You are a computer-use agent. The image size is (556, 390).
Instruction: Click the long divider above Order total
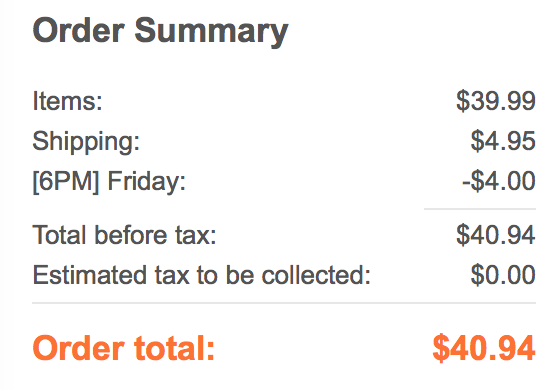point(284,303)
